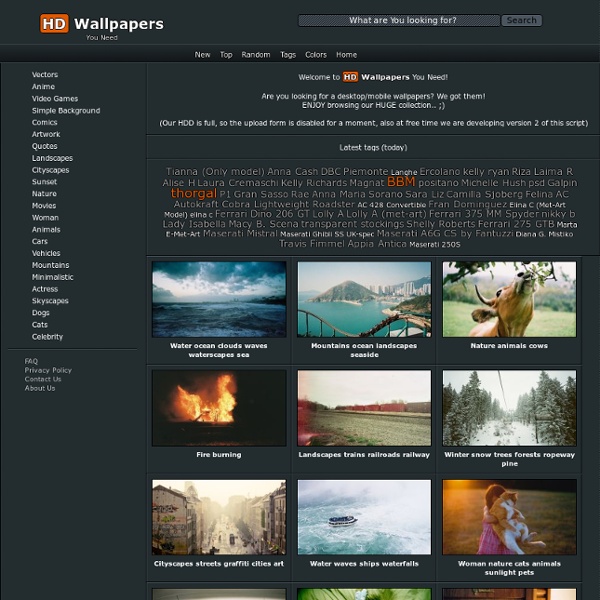This screenshot has height=600, width=600.
Task: Open the Vehicles category
Action: coord(46,253)
